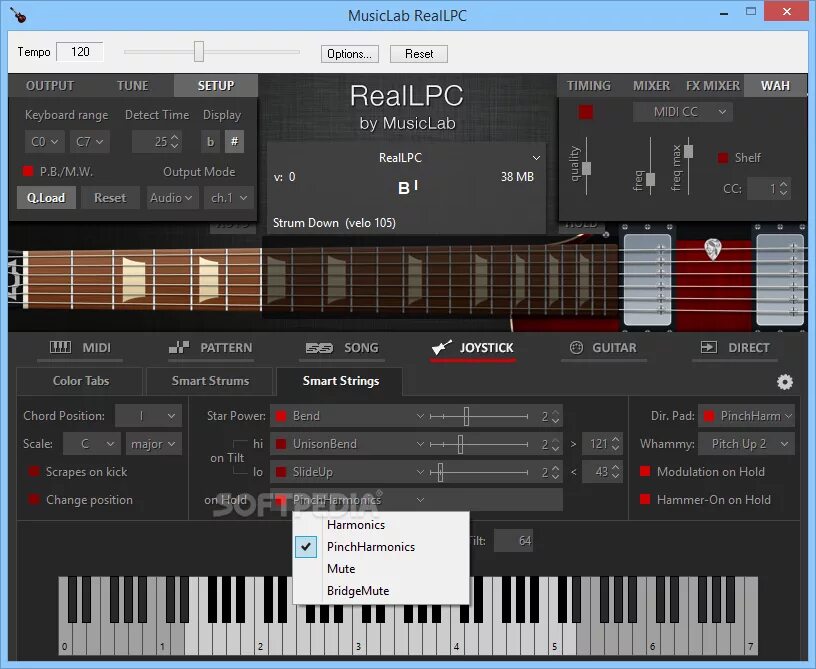816x669 pixels.
Task: Adjust the wah freq max slider
Action: click(688, 151)
